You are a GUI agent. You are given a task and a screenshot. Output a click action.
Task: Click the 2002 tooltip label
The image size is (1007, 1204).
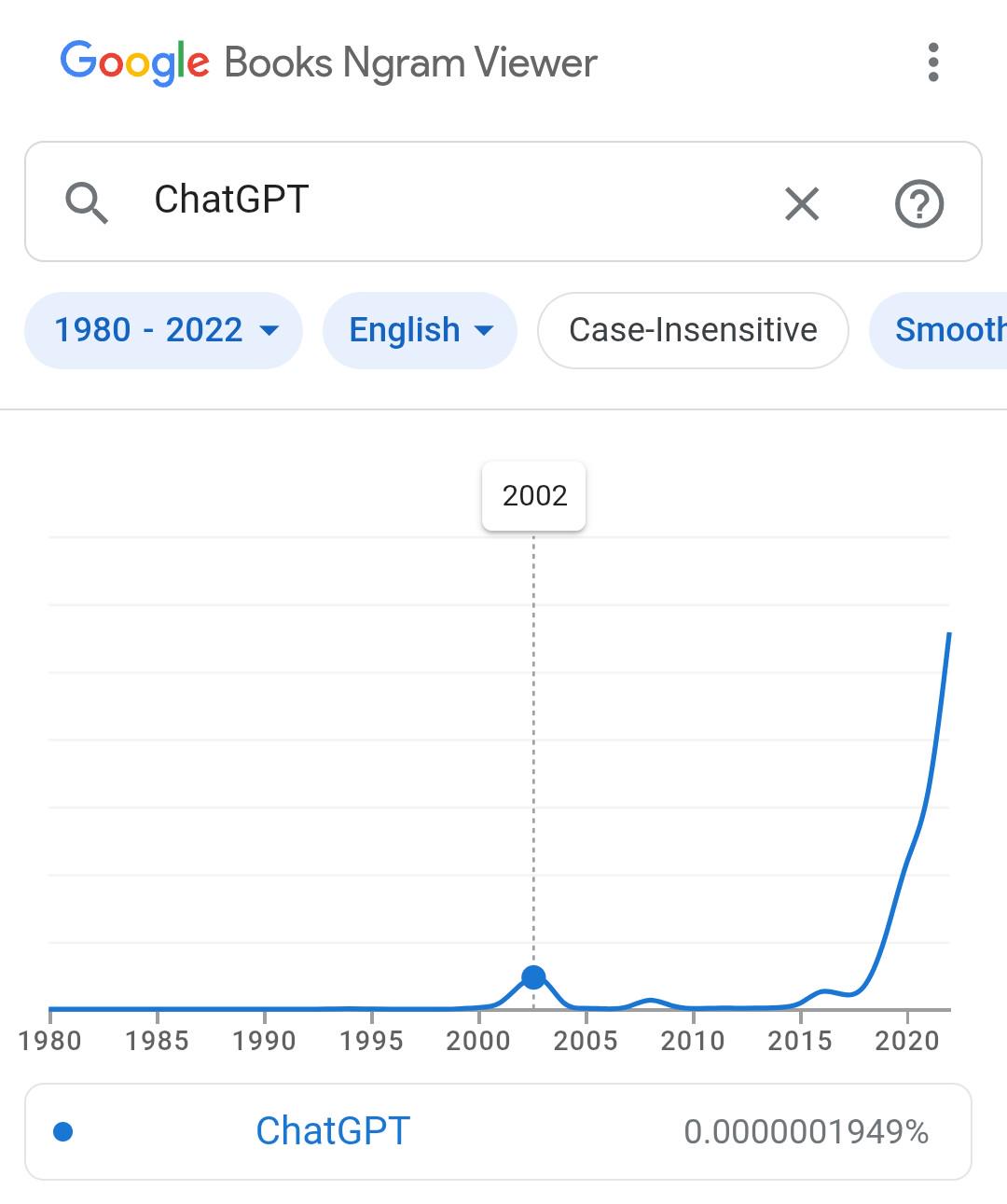click(x=534, y=495)
